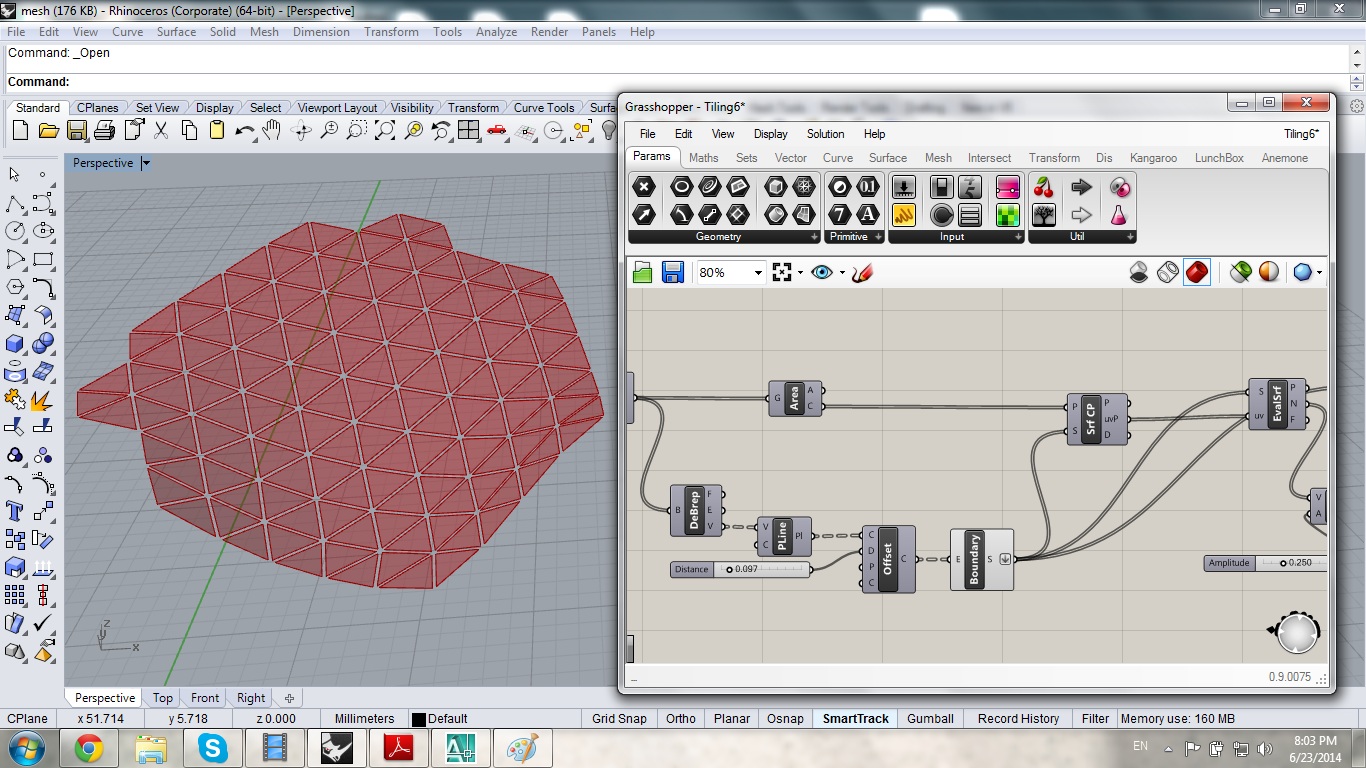Add a viewport tab with plus button
The width and height of the screenshot is (1366, 768).
point(290,698)
